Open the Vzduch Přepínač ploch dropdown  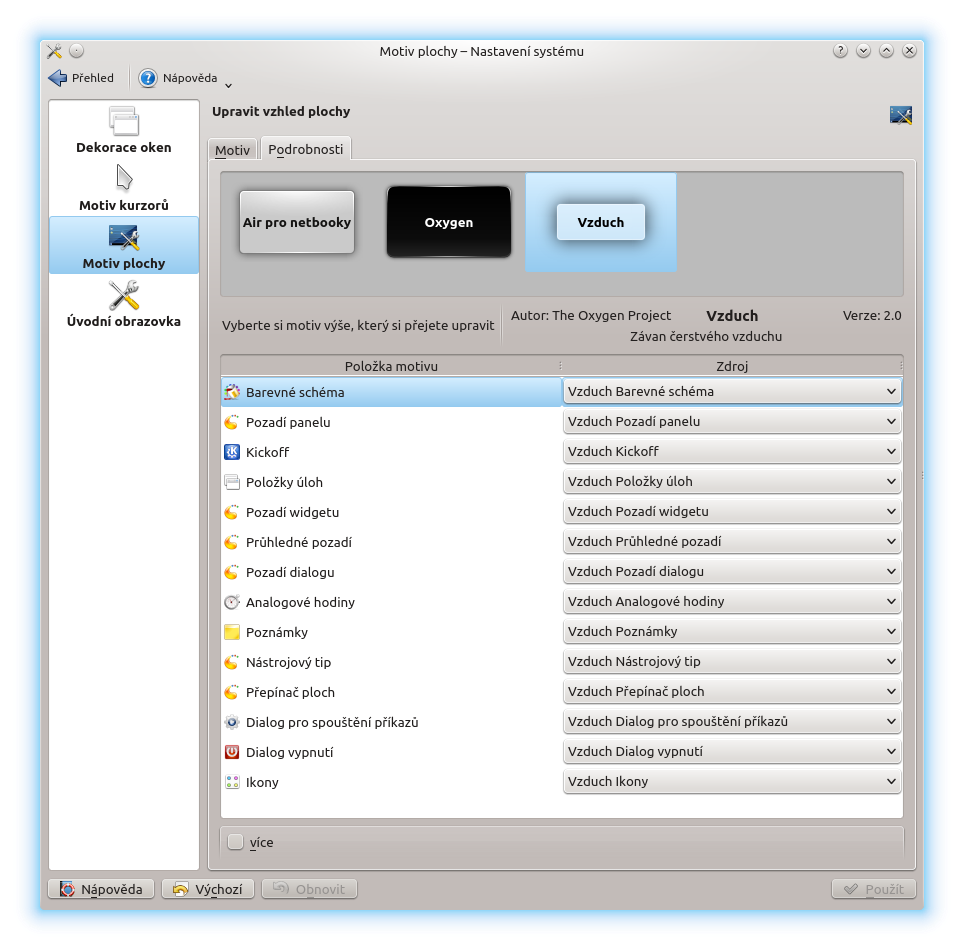tap(732, 691)
